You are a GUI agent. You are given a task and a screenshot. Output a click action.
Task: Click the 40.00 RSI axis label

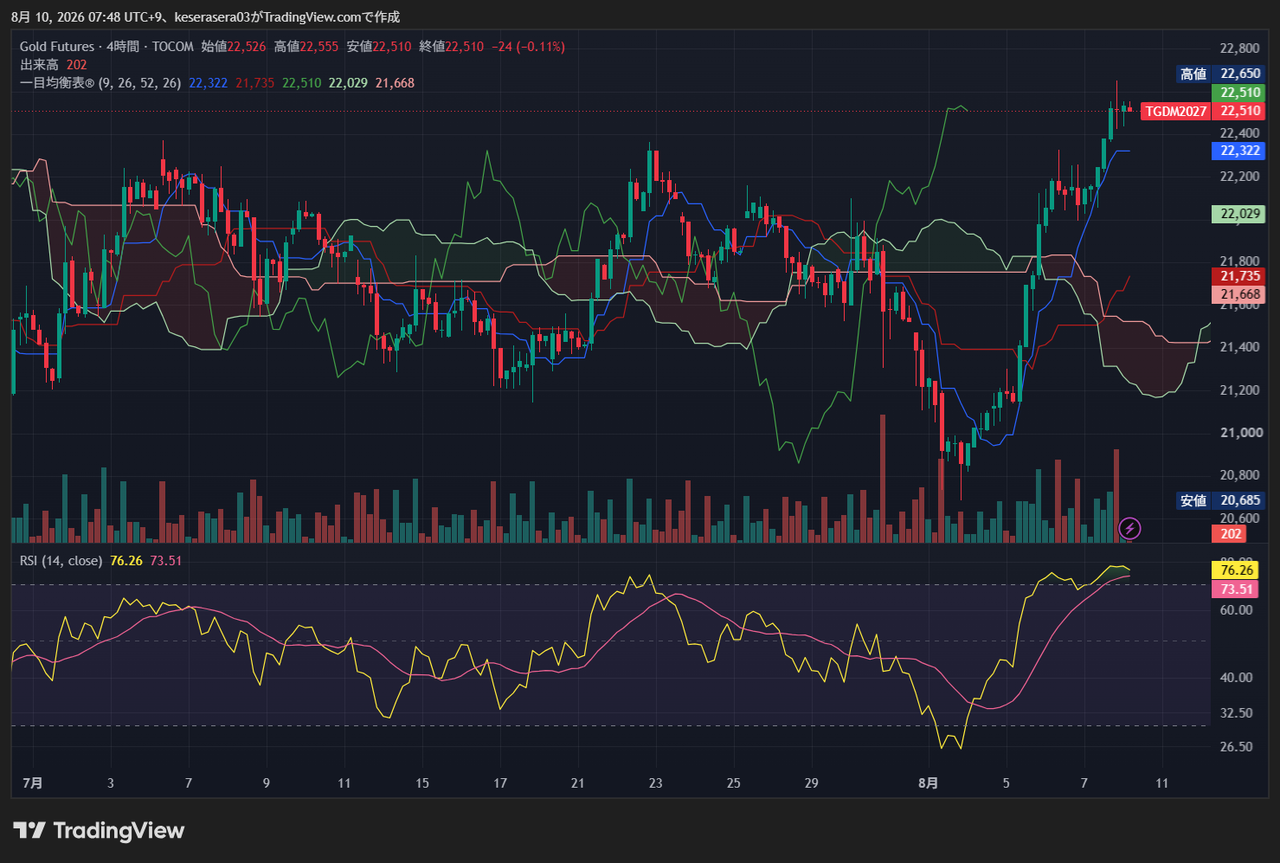(x=1237, y=677)
